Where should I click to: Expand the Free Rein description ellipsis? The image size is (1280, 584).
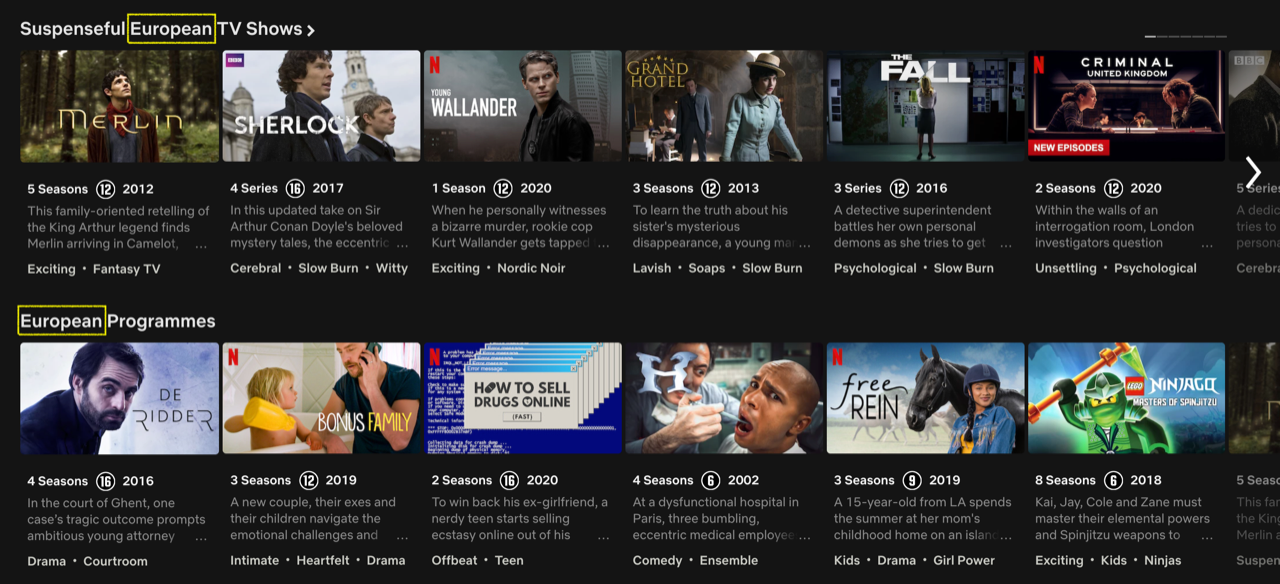pos(1006,537)
